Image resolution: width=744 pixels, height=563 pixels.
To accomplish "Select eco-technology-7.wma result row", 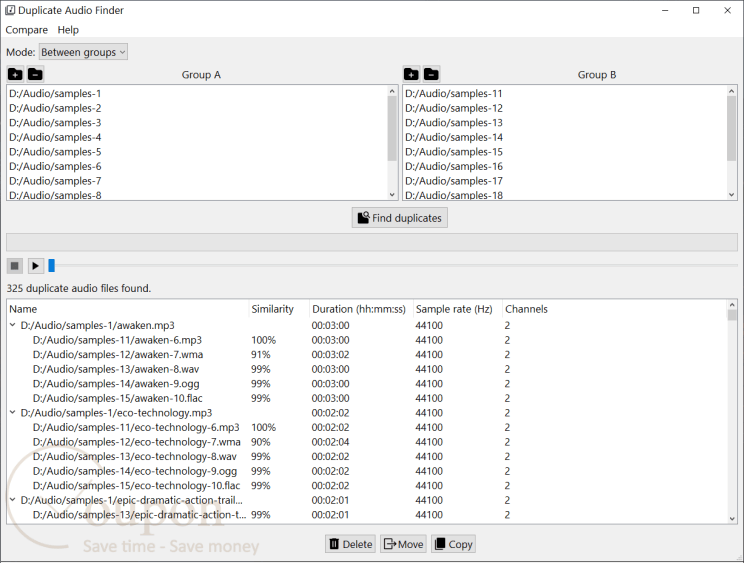I will click(x=367, y=442).
